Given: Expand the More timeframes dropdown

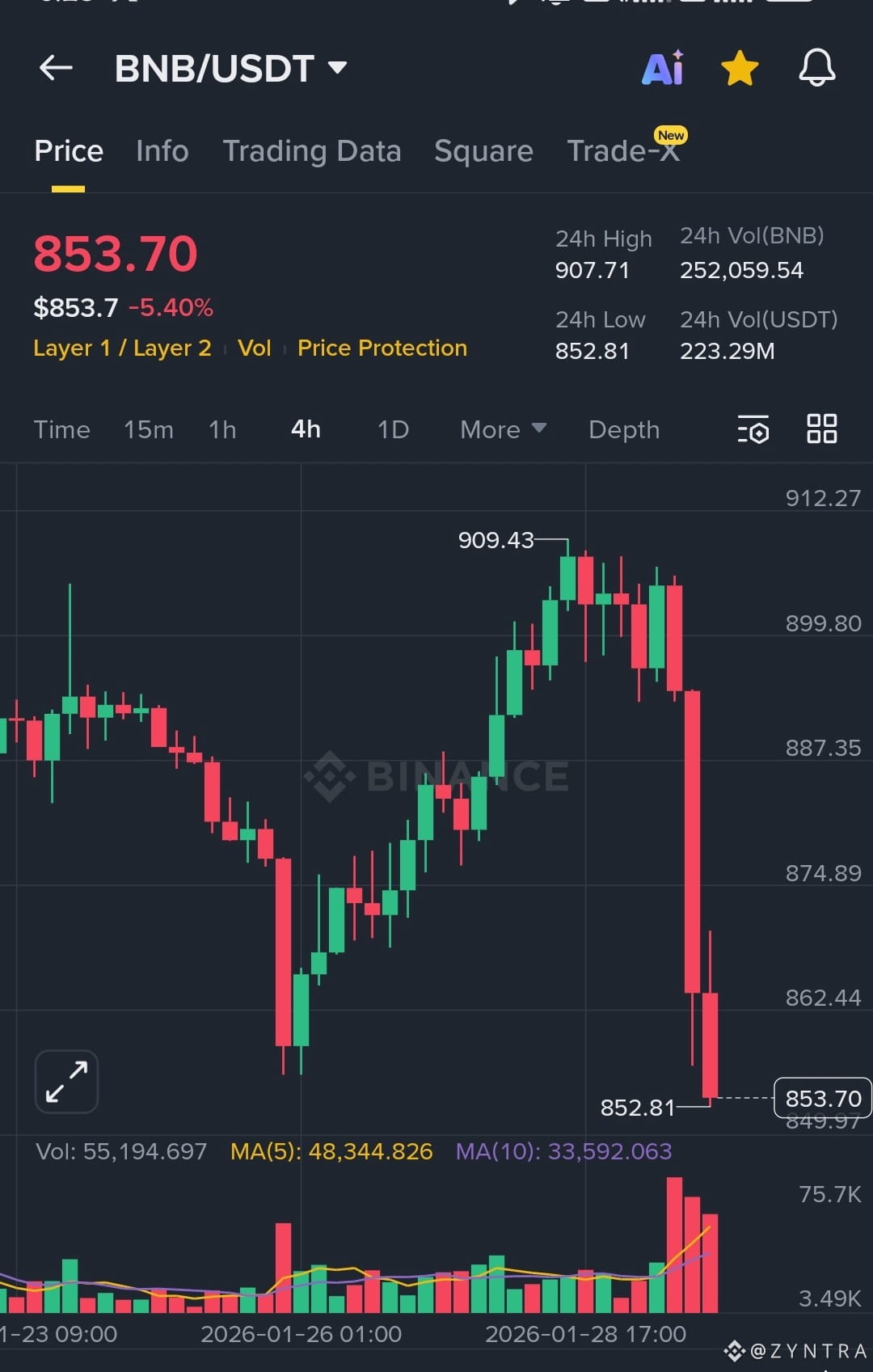Looking at the screenshot, I should point(501,430).
